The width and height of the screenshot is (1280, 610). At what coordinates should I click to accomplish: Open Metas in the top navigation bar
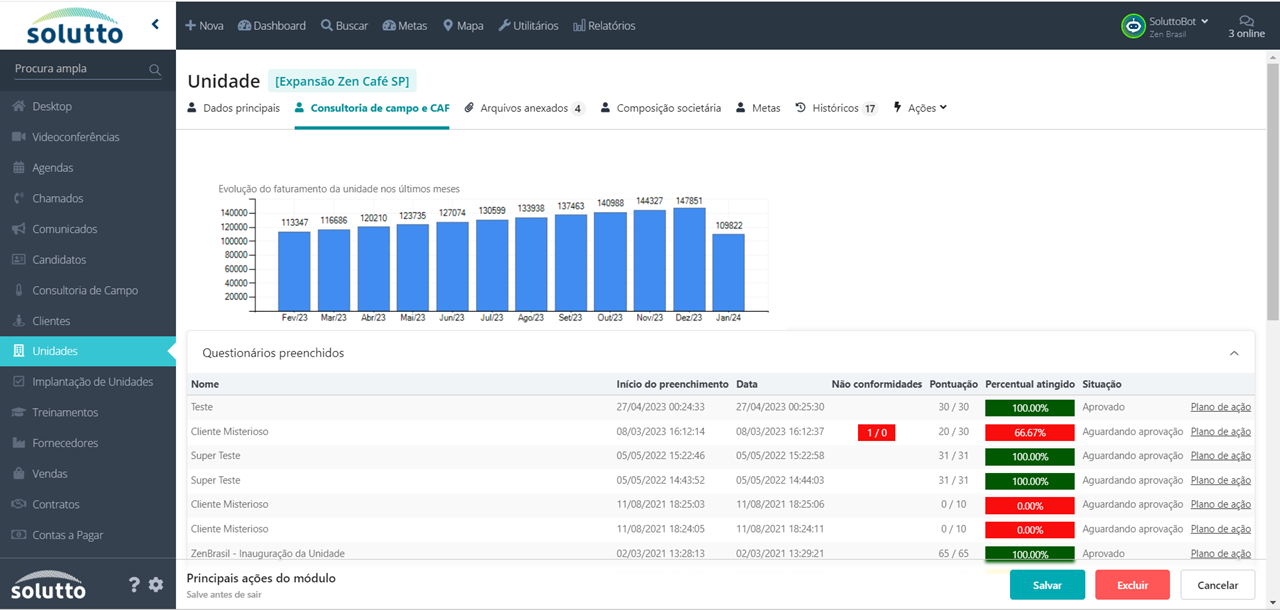405,26
